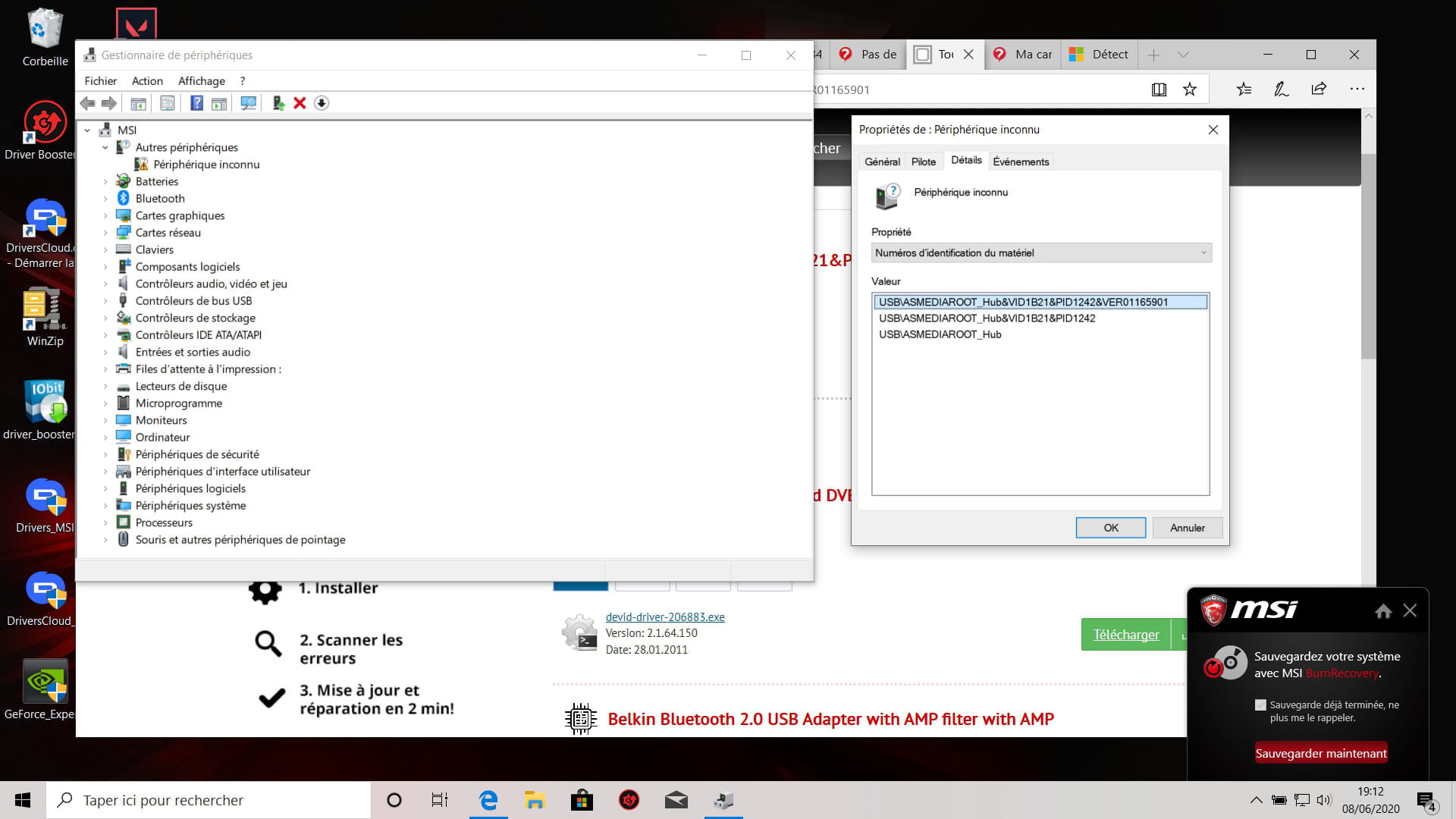1456x819 pixels.
Task: Open the GeForce Experience desktop icon
Action: (44, 690)
